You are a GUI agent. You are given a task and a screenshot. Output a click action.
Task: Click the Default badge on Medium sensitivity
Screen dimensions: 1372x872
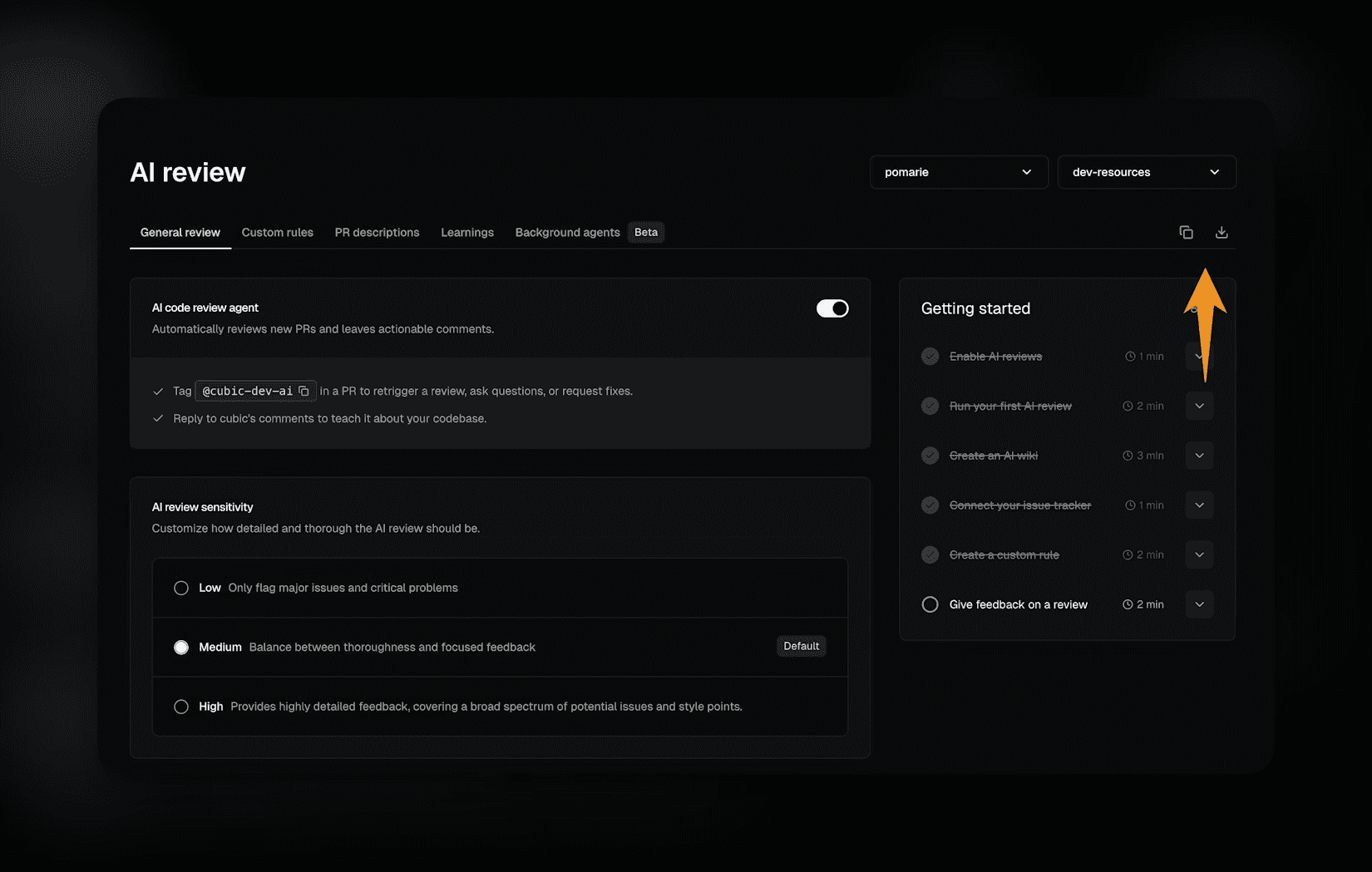coord(801,646)
